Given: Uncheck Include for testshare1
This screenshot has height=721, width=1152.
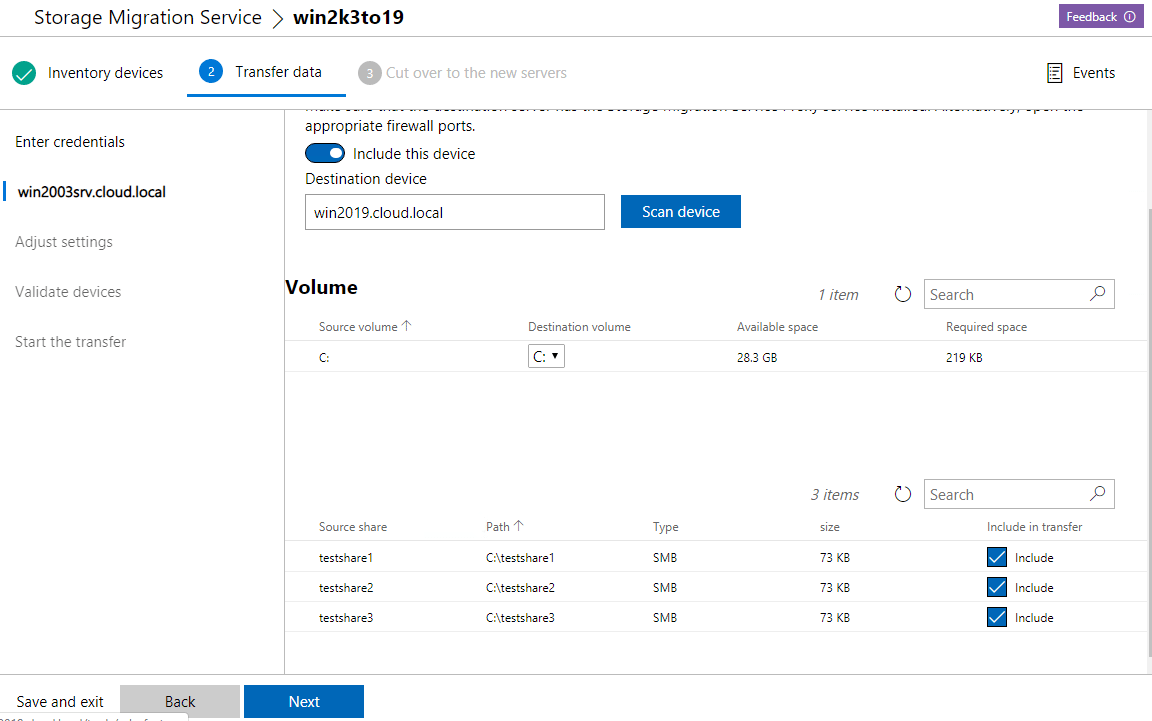Looking at the screenshot, I should coord(996,557).
